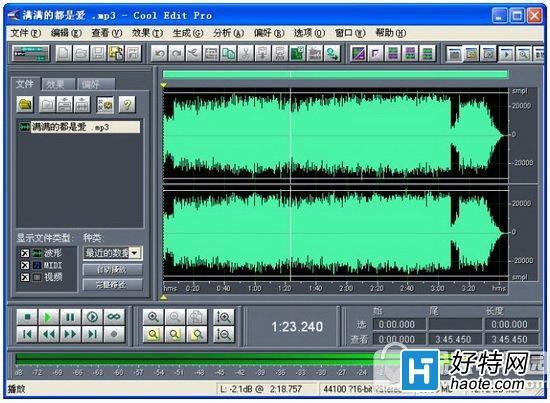Stop playback with the Stop button
The height and width of the screenshot is (403, 550).
[27, 317]
